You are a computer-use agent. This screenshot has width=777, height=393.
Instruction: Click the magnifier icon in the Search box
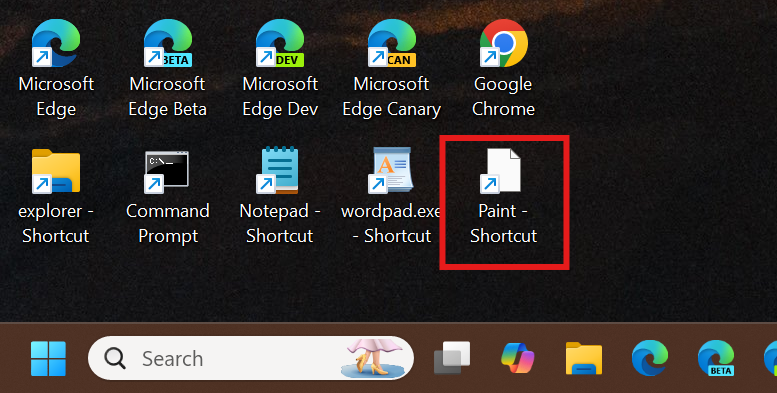tap(115, 358)
